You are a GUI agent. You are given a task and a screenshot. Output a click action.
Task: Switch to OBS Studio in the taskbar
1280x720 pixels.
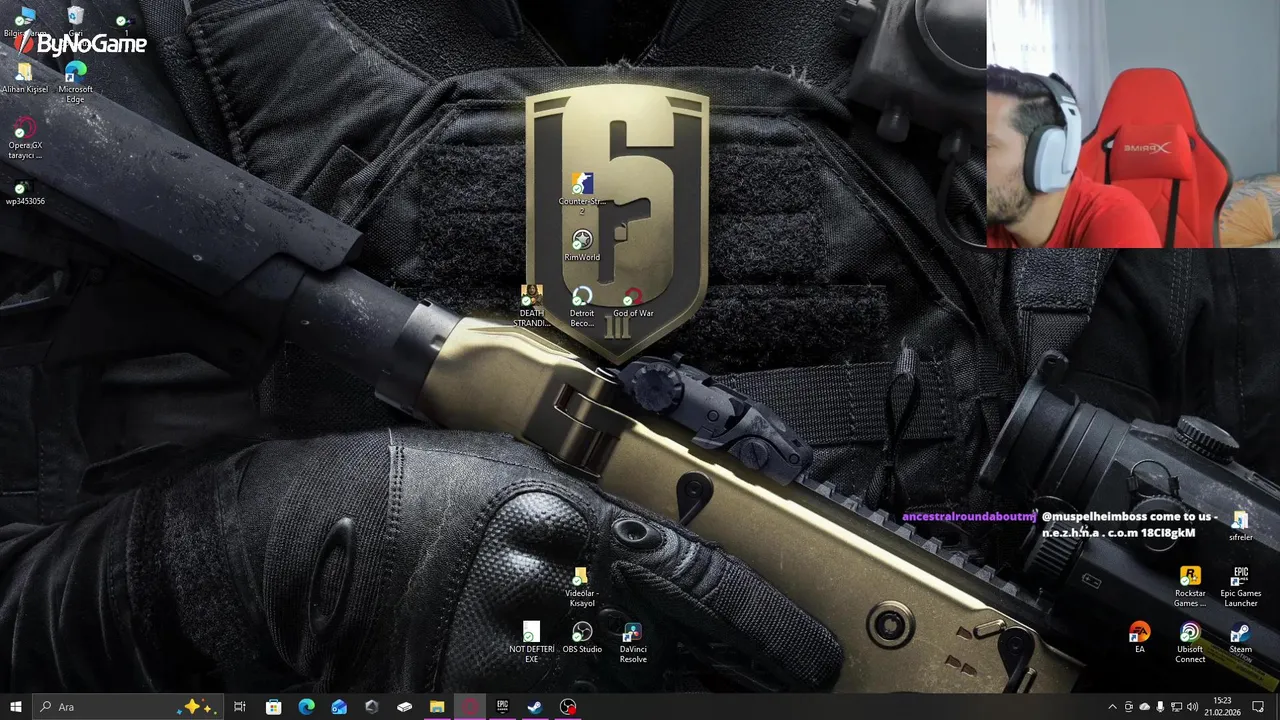pyautogui.click(x=568, y=707)
